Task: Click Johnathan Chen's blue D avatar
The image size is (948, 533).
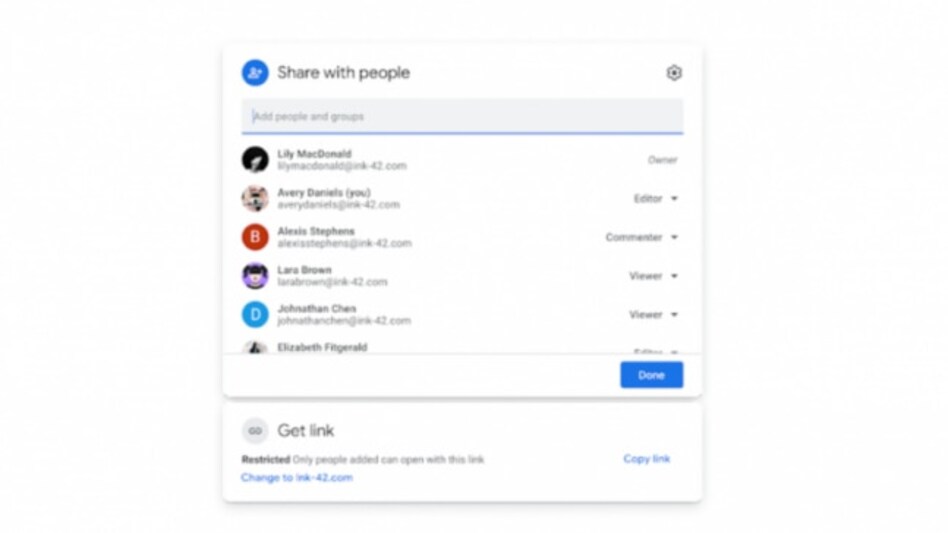Action: (x=255, y=315)
